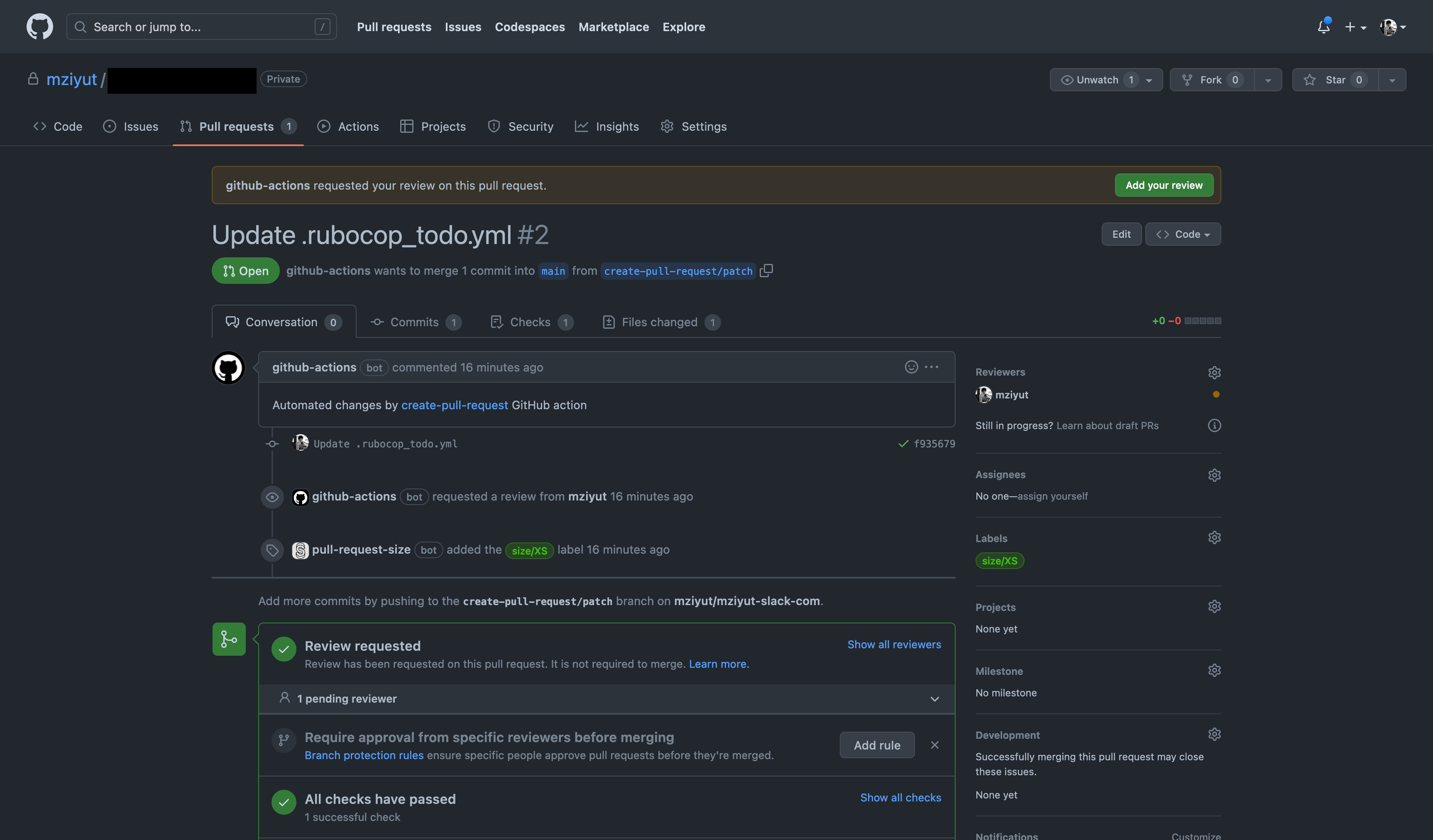Show all reviewers
The width and height of the screenshot is (1433, 840).
(x=894, y=645)
